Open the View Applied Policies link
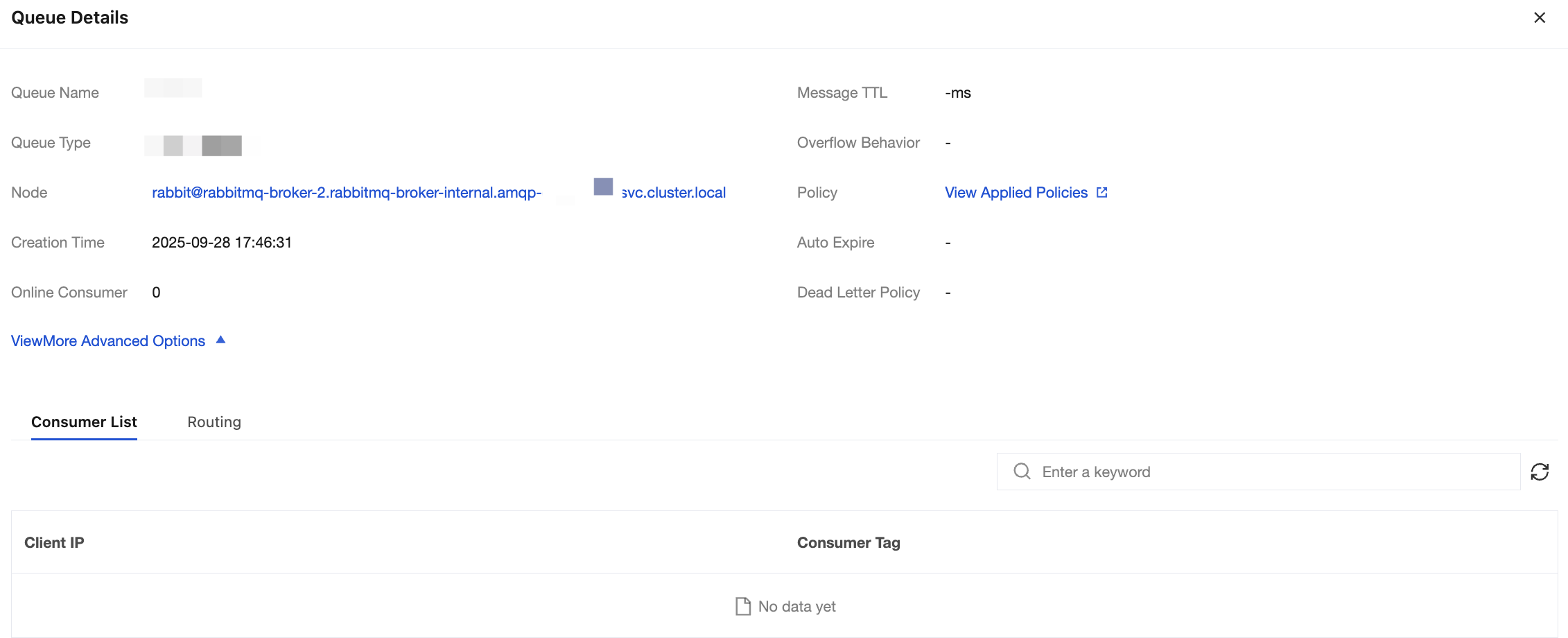Image resolution: width=1568 pixels, height=638 pixels. (x=1016, y=193)
